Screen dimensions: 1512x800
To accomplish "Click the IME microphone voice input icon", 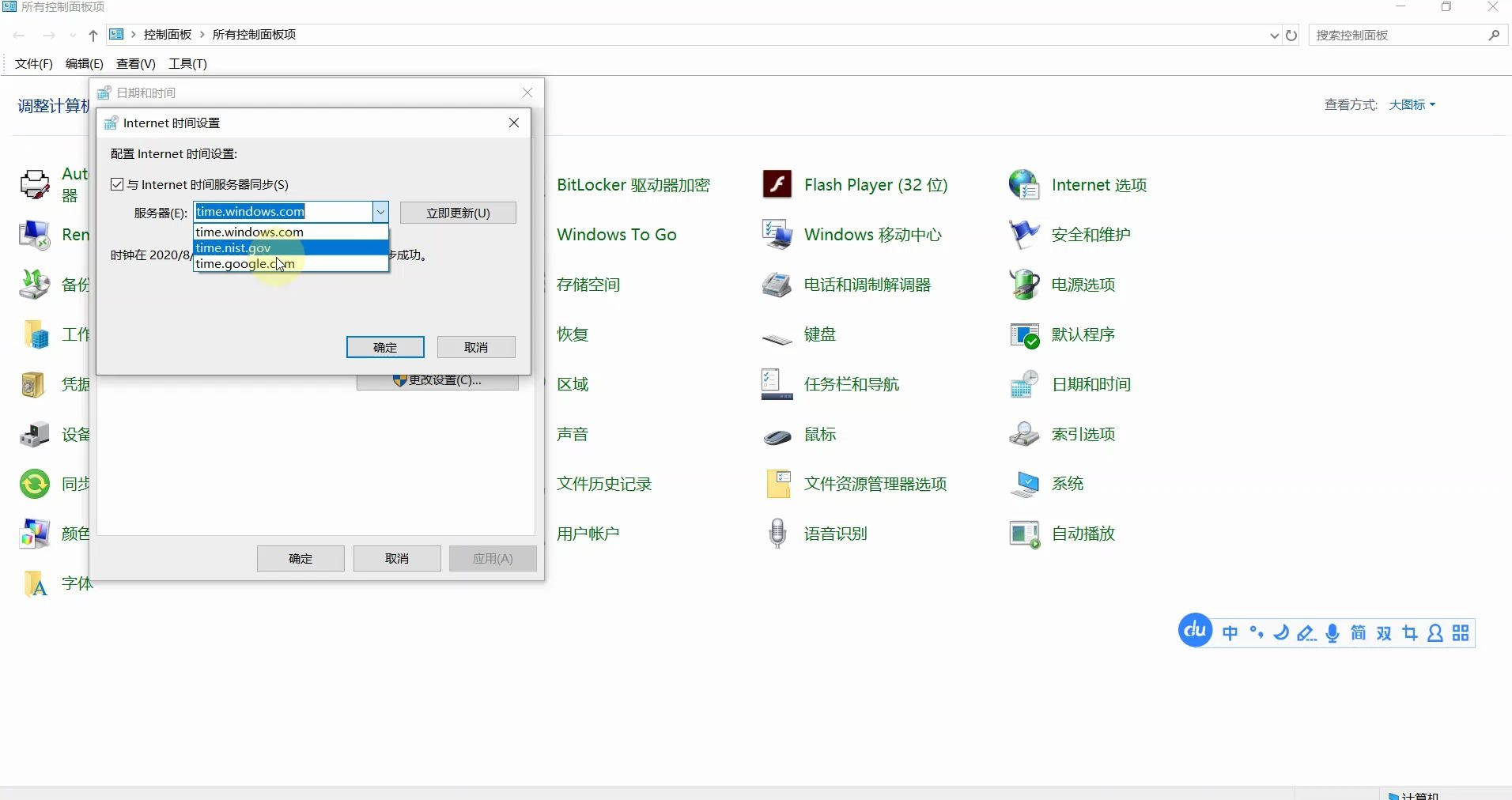I will click(1332, 633).
